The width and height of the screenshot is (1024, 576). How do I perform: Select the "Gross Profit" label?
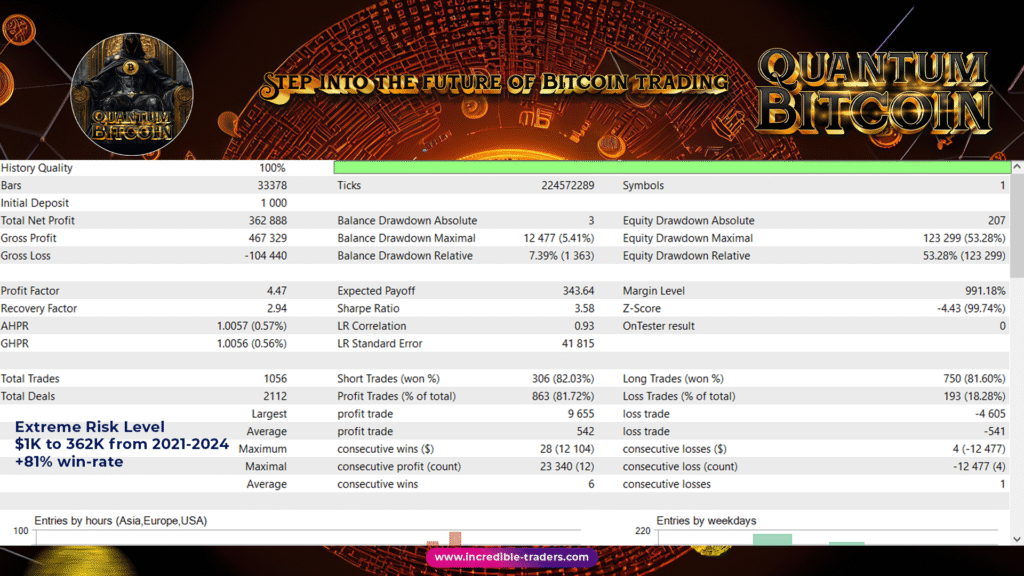[x=29, y=238]
